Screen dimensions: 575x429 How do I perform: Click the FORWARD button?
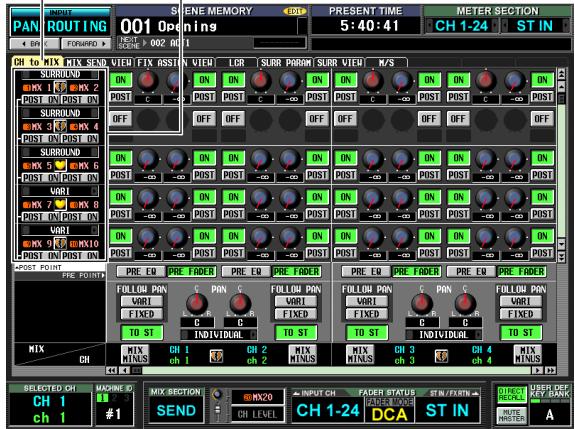(x=86, y=44)
